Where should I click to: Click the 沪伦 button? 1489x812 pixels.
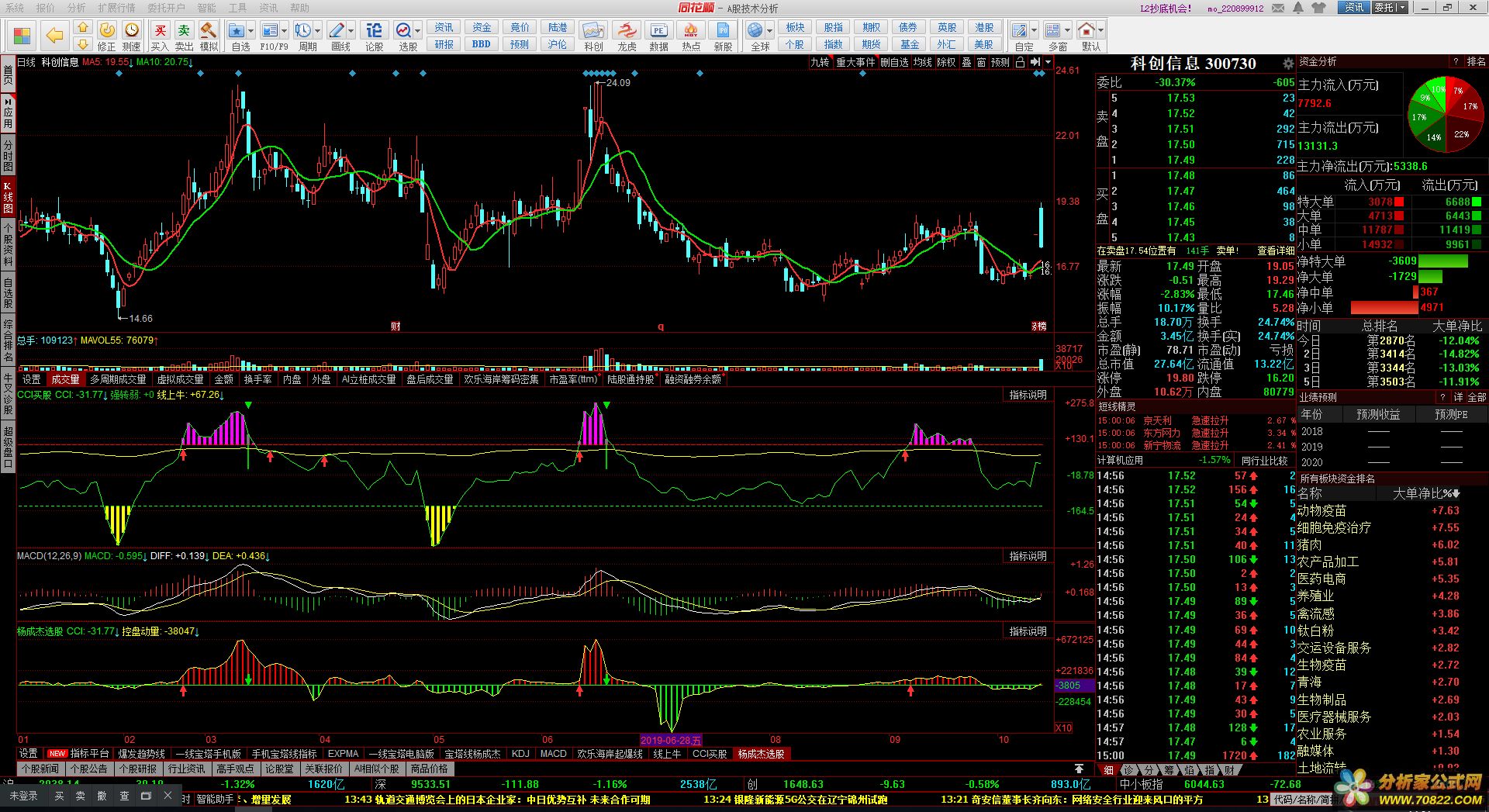coord(558,44)
